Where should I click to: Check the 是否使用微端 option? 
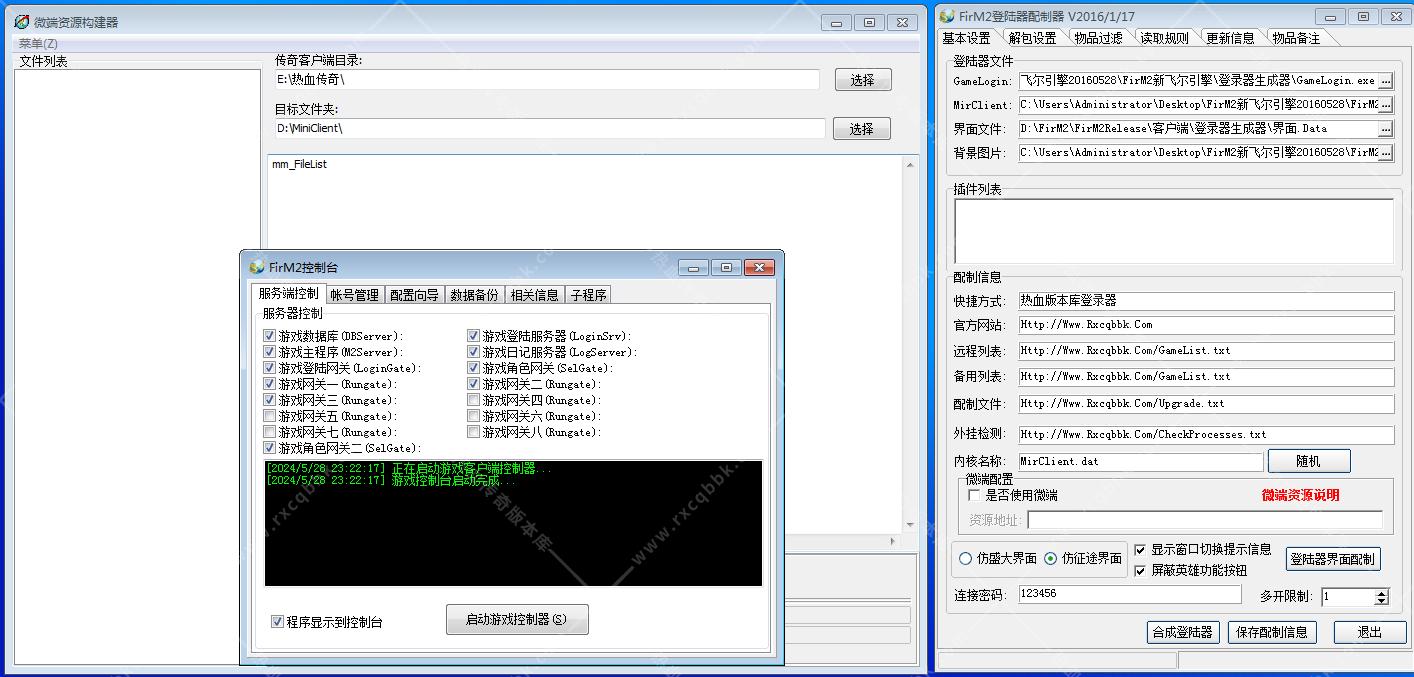tap(975, 495)
